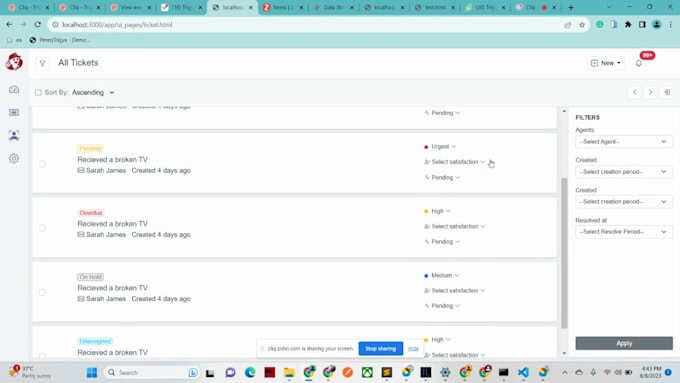Open Microsoft Edge from the taskbar

coord(250,373)
